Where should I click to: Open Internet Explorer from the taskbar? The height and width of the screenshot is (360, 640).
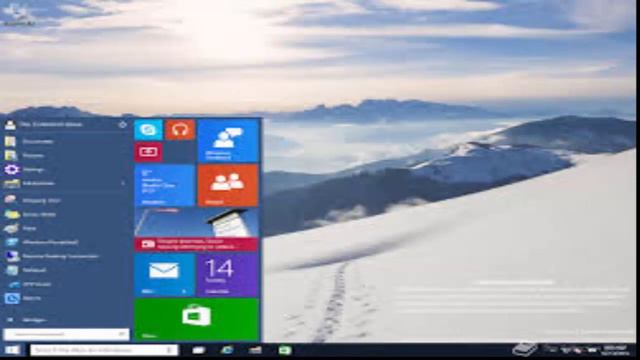[227, 350]
